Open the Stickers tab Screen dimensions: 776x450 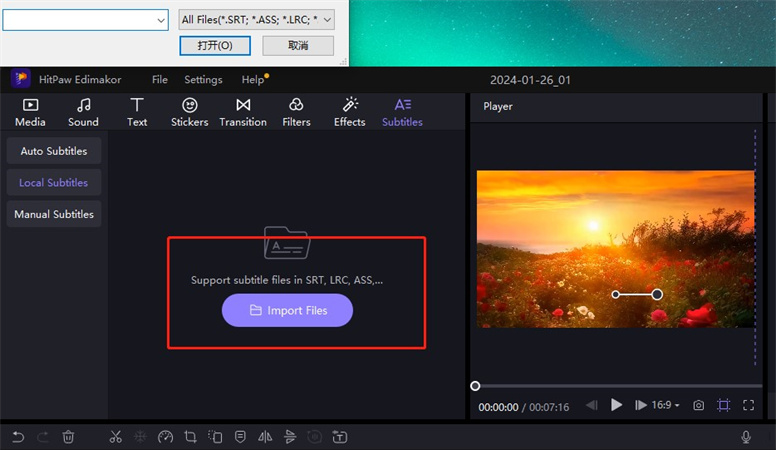click(190, 112)
